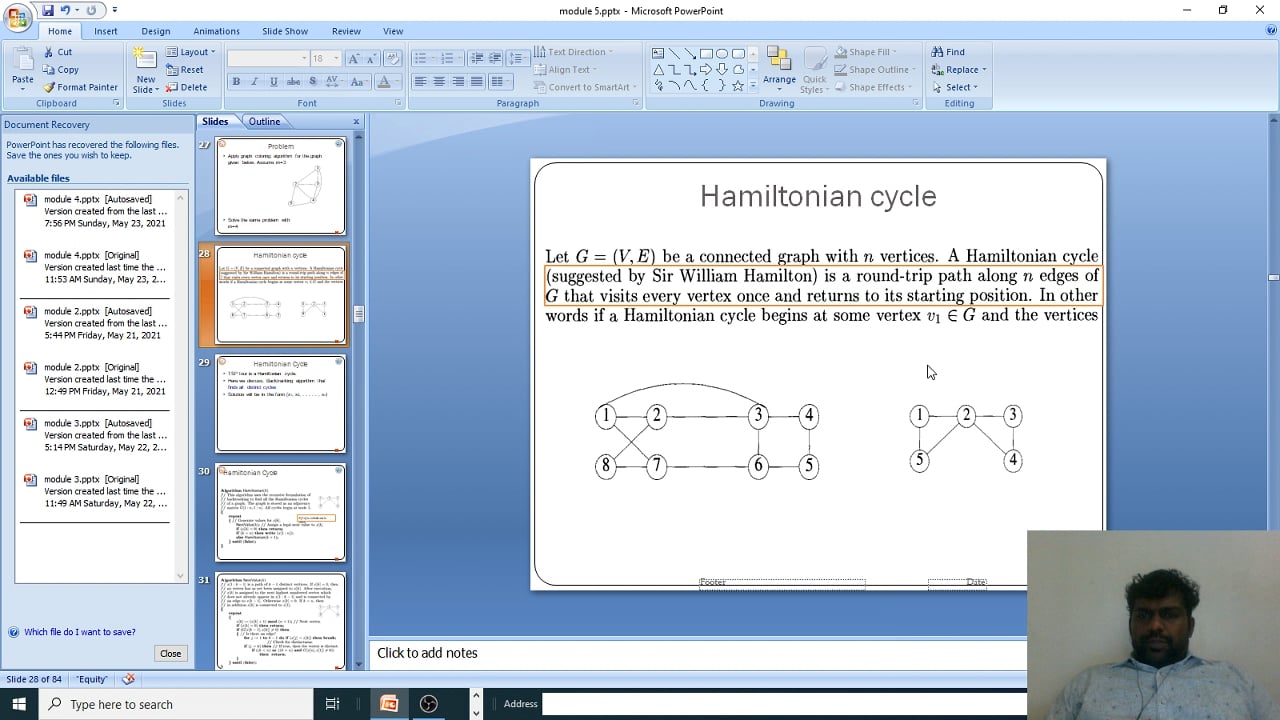
Task: Pick the Oval shape in Drawing gallery
Action: pyautogui.click(x=722, y=53)
